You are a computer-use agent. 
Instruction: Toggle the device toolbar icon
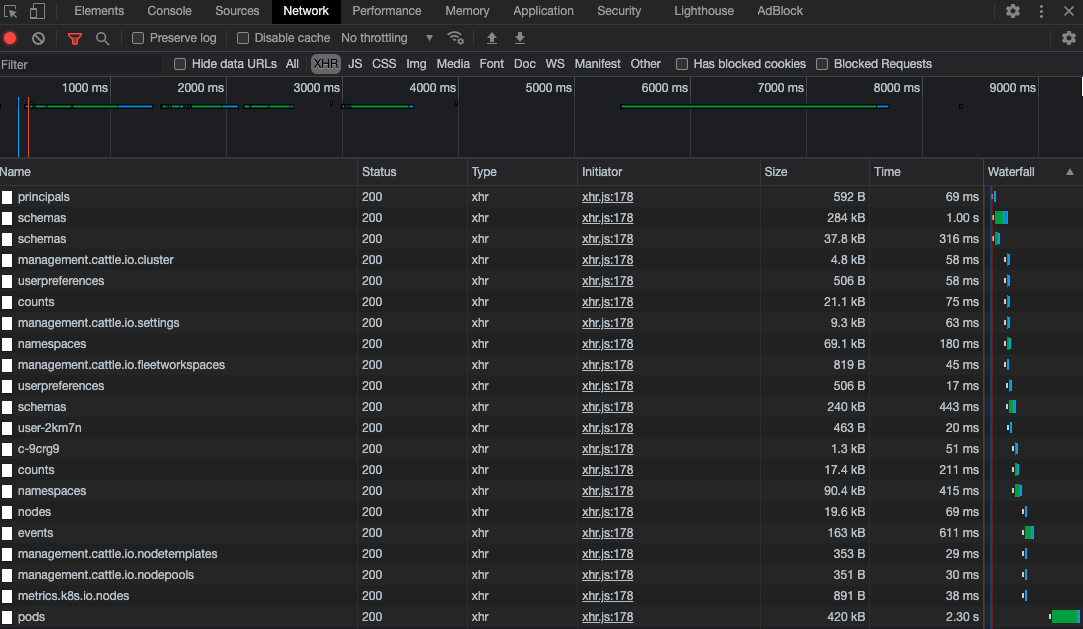[37, 11]
